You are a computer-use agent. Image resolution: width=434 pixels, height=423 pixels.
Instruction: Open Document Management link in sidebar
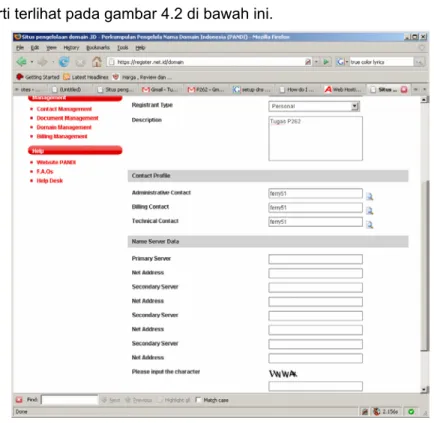point(67,118)
